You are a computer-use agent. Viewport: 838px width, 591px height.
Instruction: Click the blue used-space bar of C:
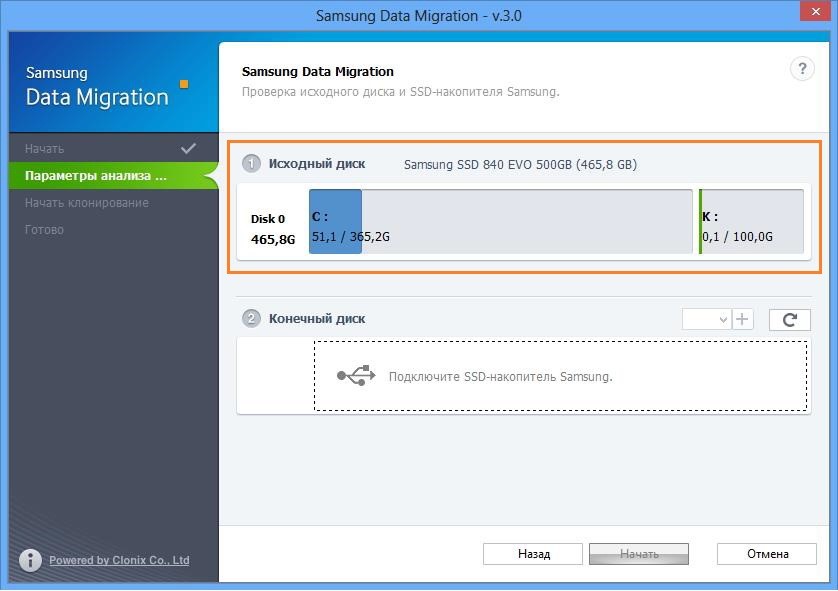point(335,222)
